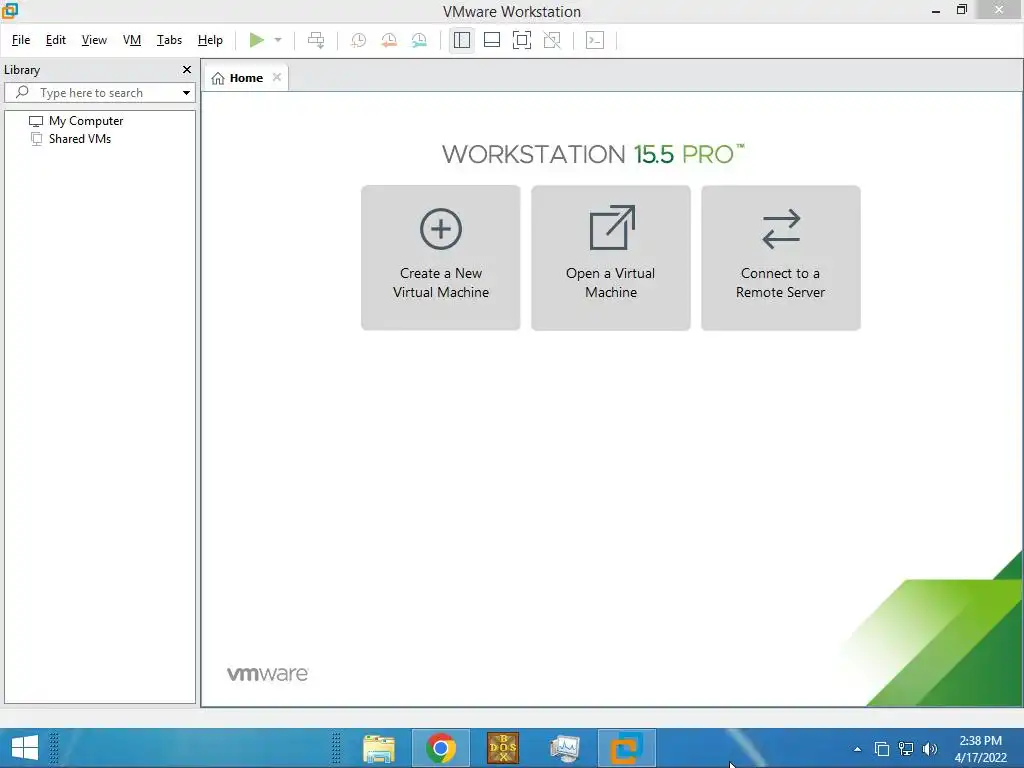Open the Tabs menu
This screenshot has width=1024, height=768.
(x=169, y=40)
